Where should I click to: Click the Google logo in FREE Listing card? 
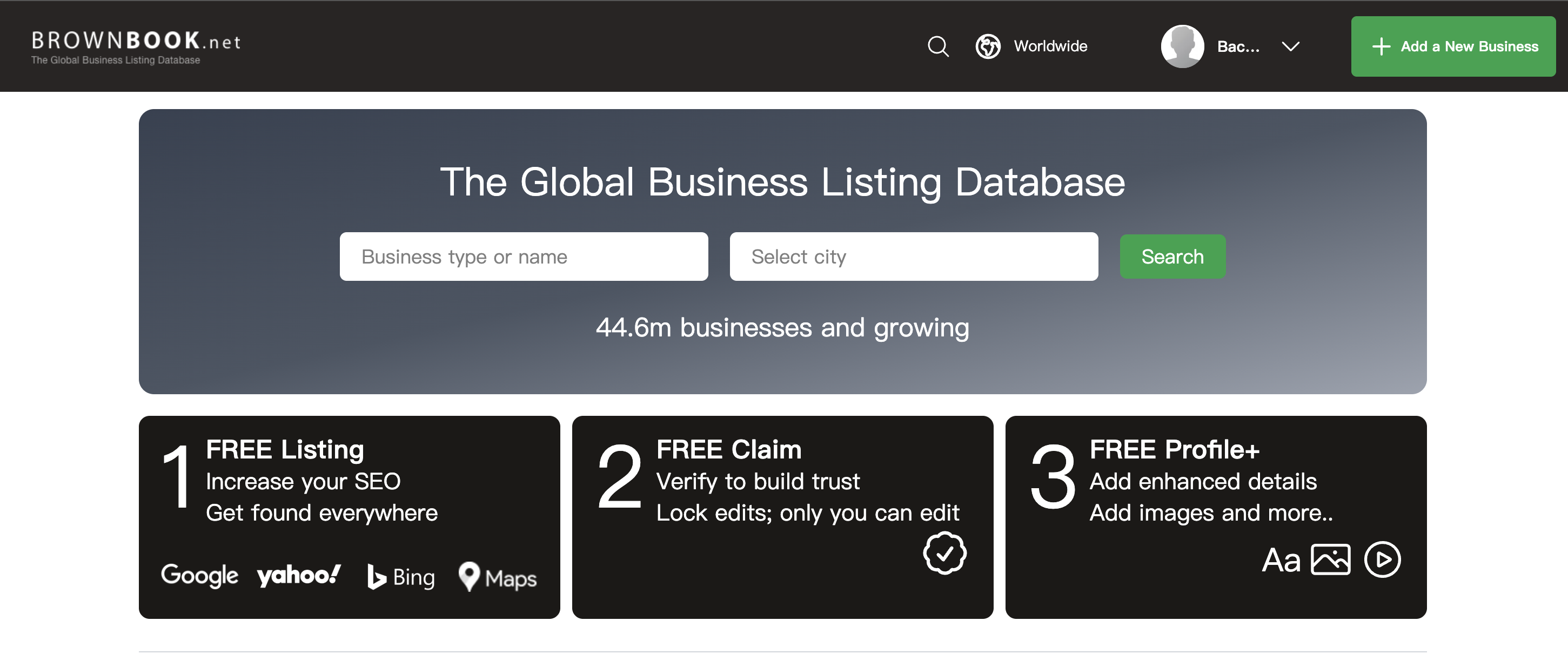click(200, 575)
